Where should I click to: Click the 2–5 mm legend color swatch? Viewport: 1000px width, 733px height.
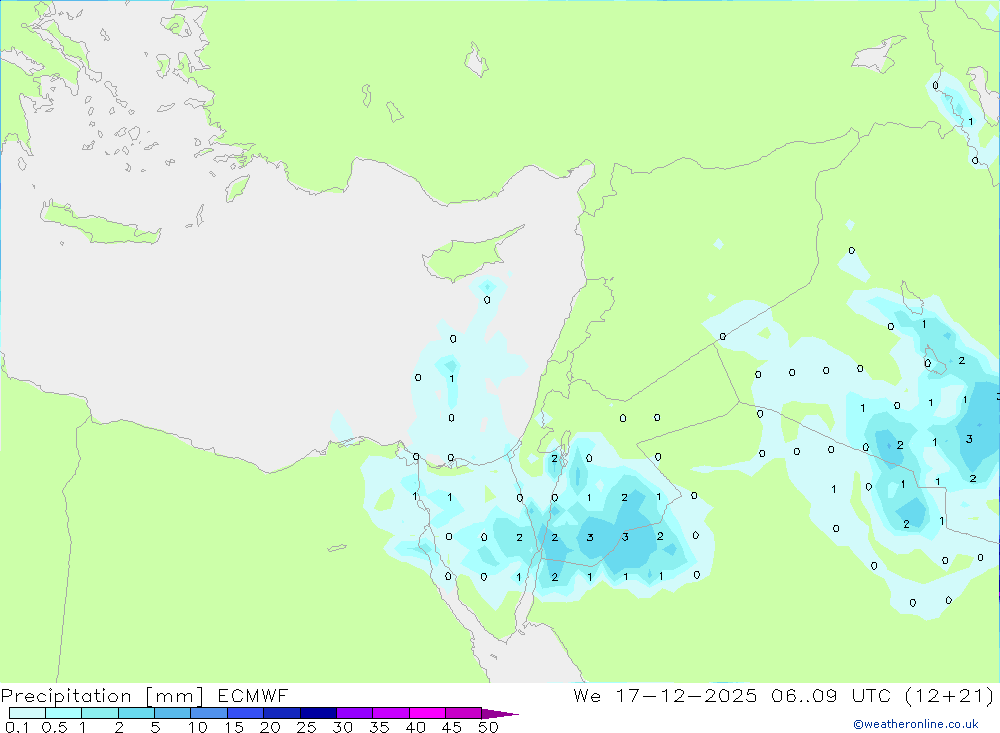click(x=136, y=713)
